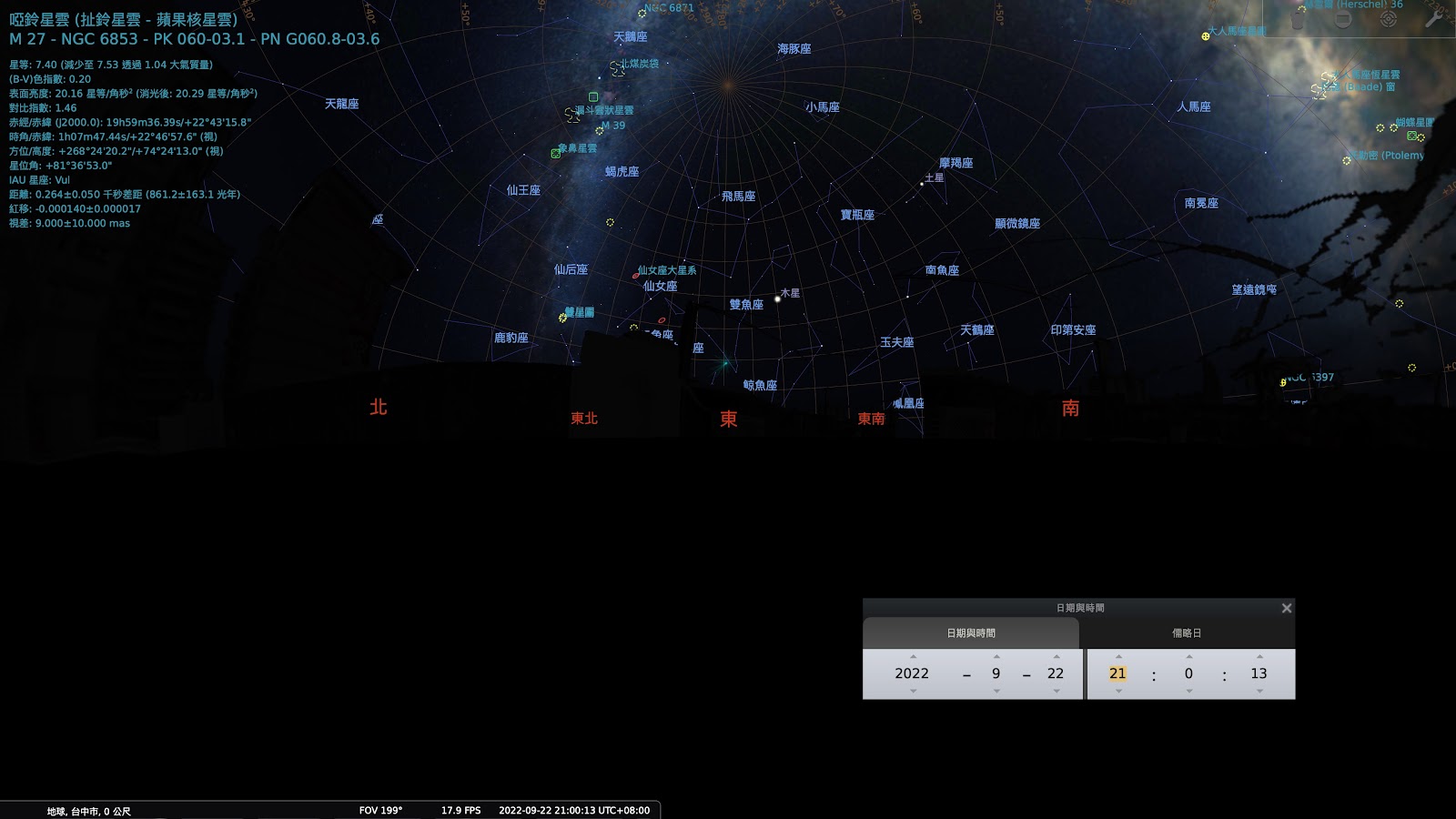Toggle the Telrad sight icon
Viewport: 1456px width, 819px height.
click(x=1389, y=20)
